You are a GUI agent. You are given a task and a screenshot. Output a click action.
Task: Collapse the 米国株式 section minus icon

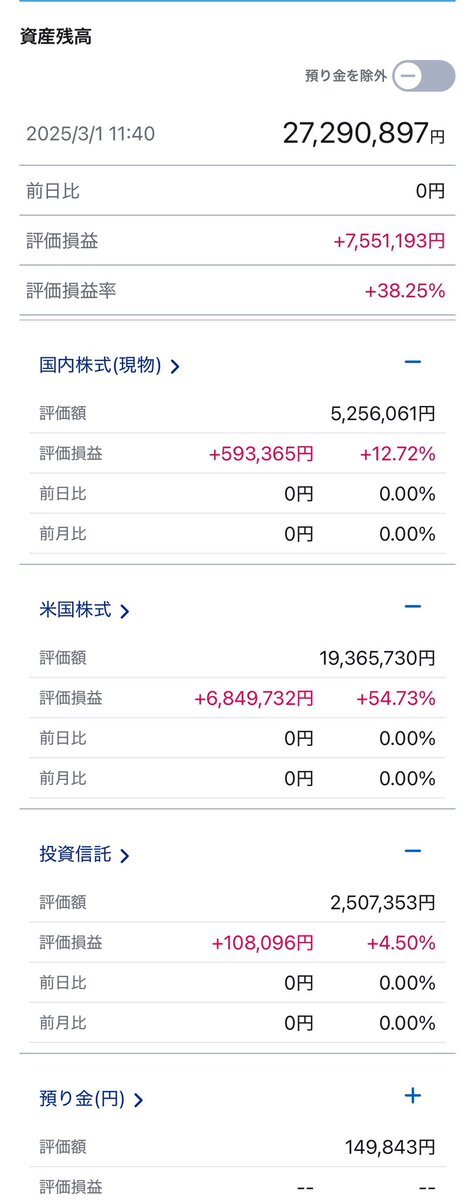(x=413, y=607)
